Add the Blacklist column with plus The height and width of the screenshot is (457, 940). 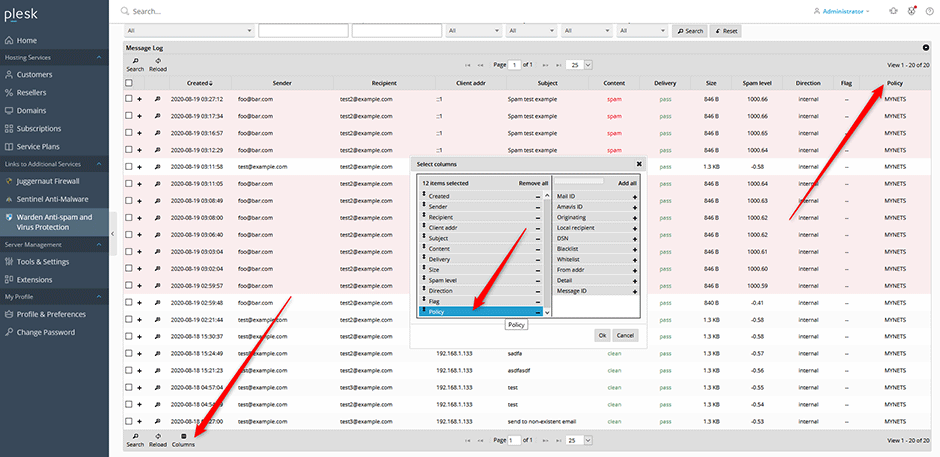634,249
